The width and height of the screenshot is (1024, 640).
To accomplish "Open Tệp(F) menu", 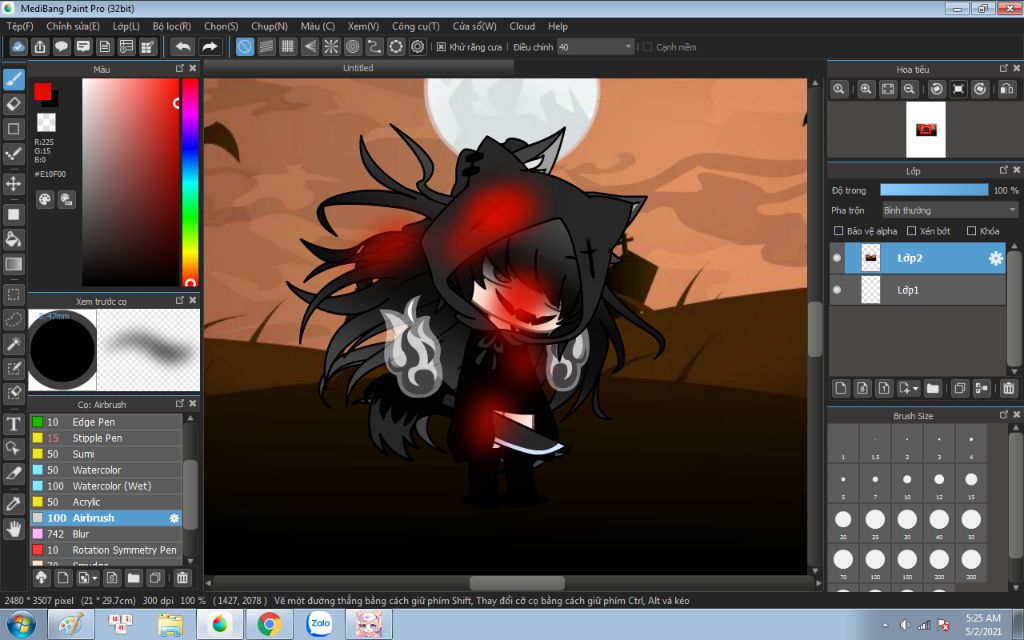I will coord(20,26).
